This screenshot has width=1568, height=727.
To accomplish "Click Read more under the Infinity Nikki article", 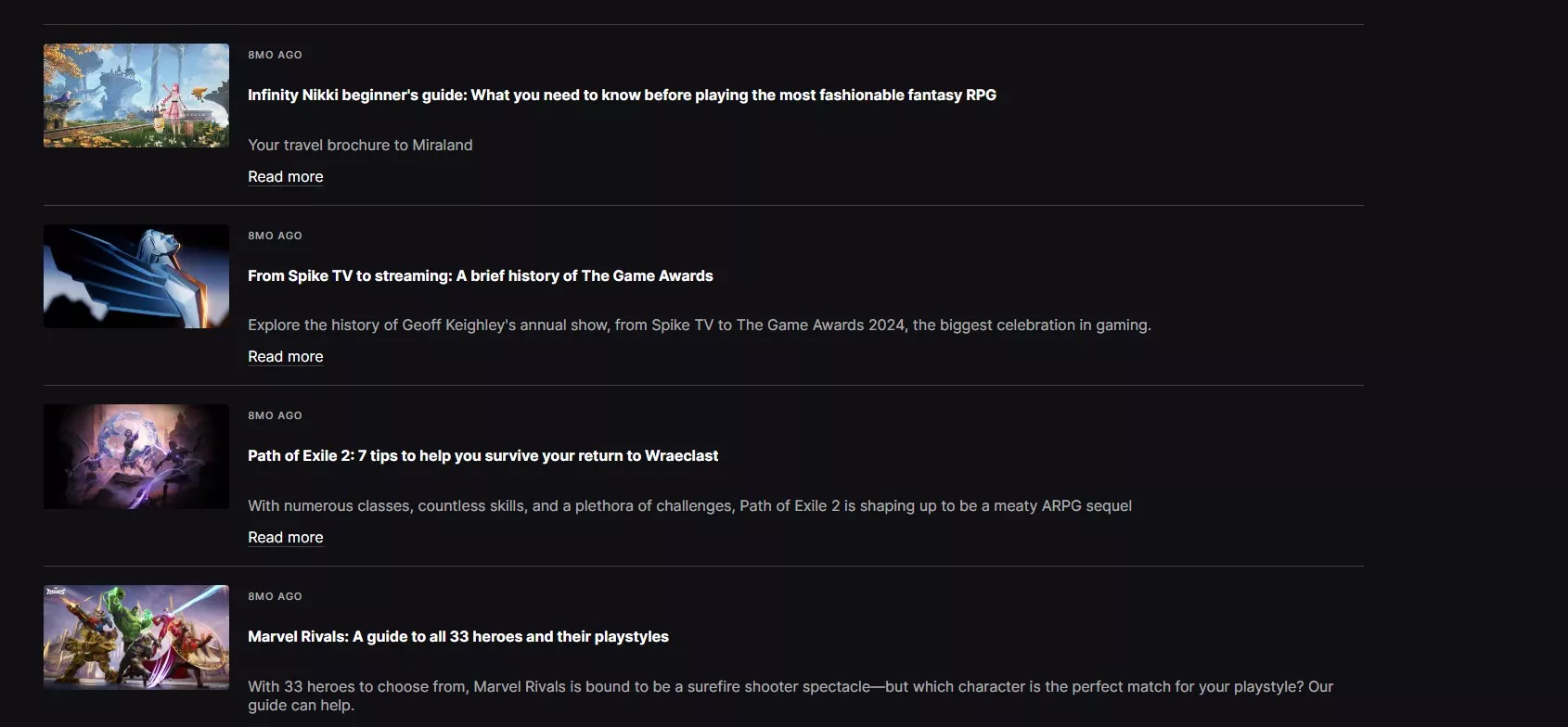I will (x=285, y=176).
